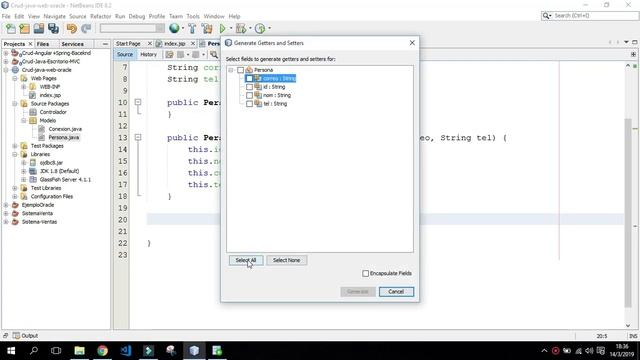640x360 pixels.
Task: Switch to the Services tab
Action: point(73,44)
